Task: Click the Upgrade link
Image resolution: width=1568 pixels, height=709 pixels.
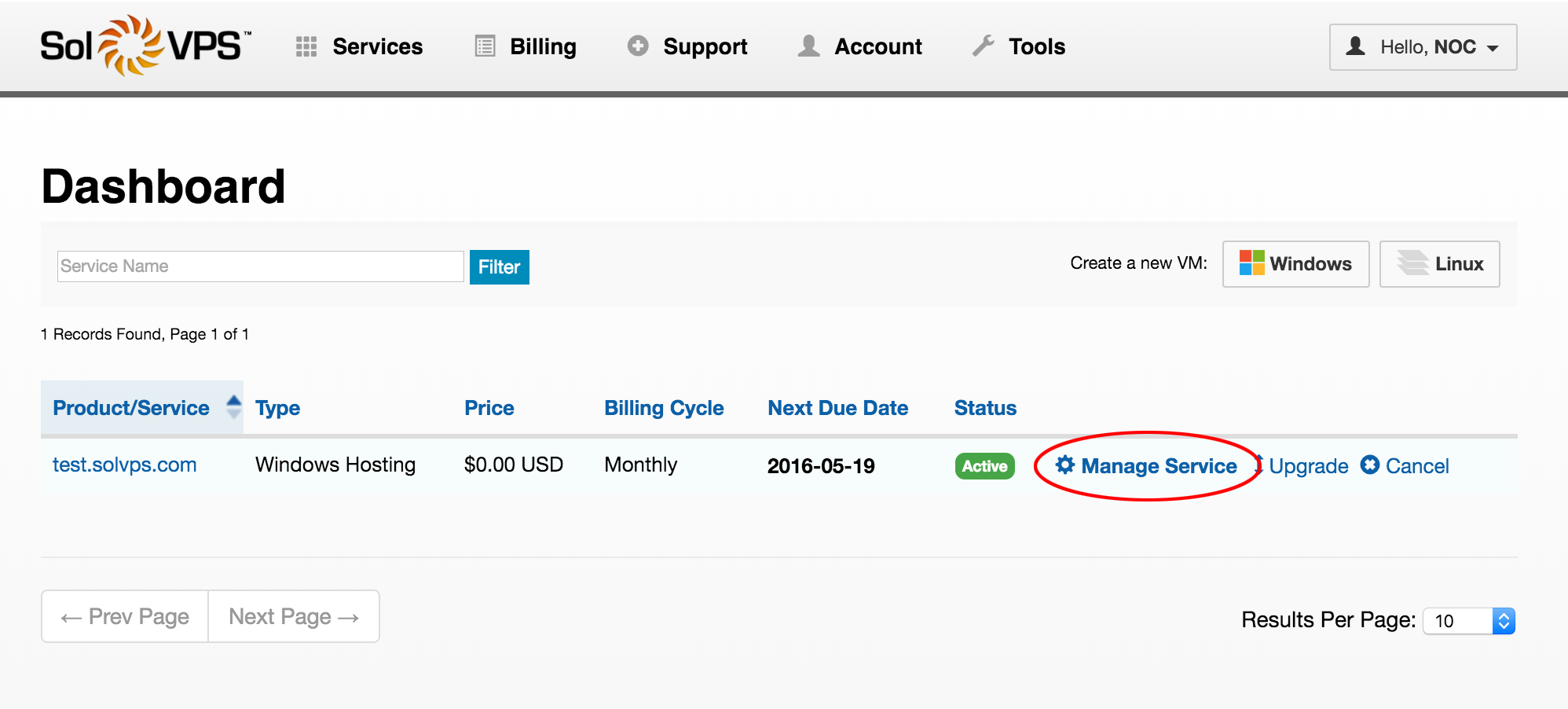Action: [x=1308, y=466]
